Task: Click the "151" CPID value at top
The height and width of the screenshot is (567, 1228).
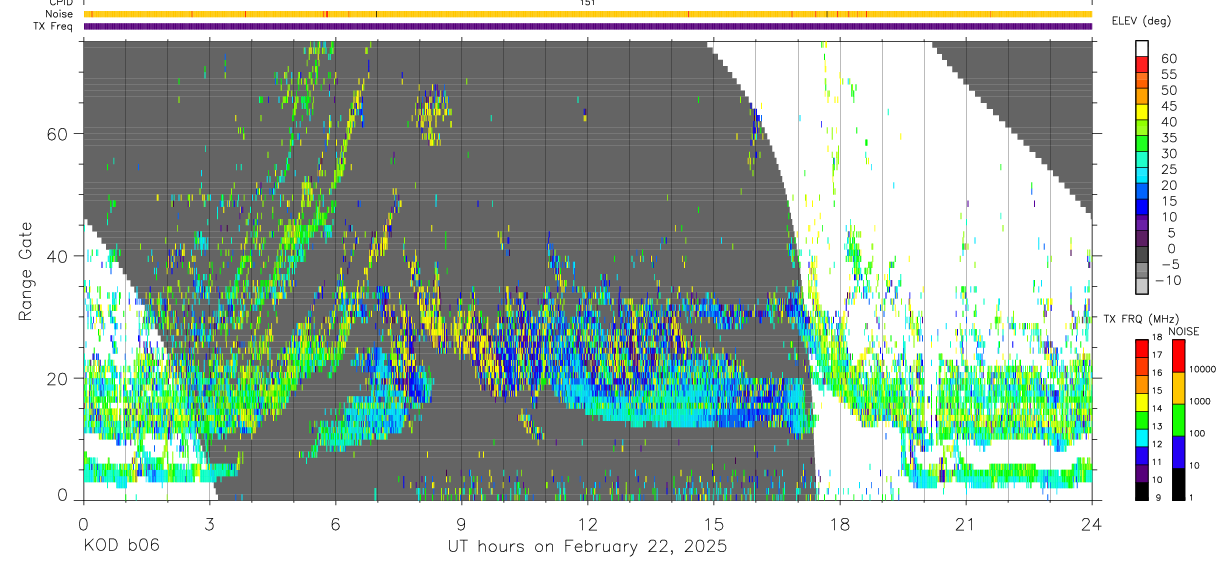Action: coord(587,3)
